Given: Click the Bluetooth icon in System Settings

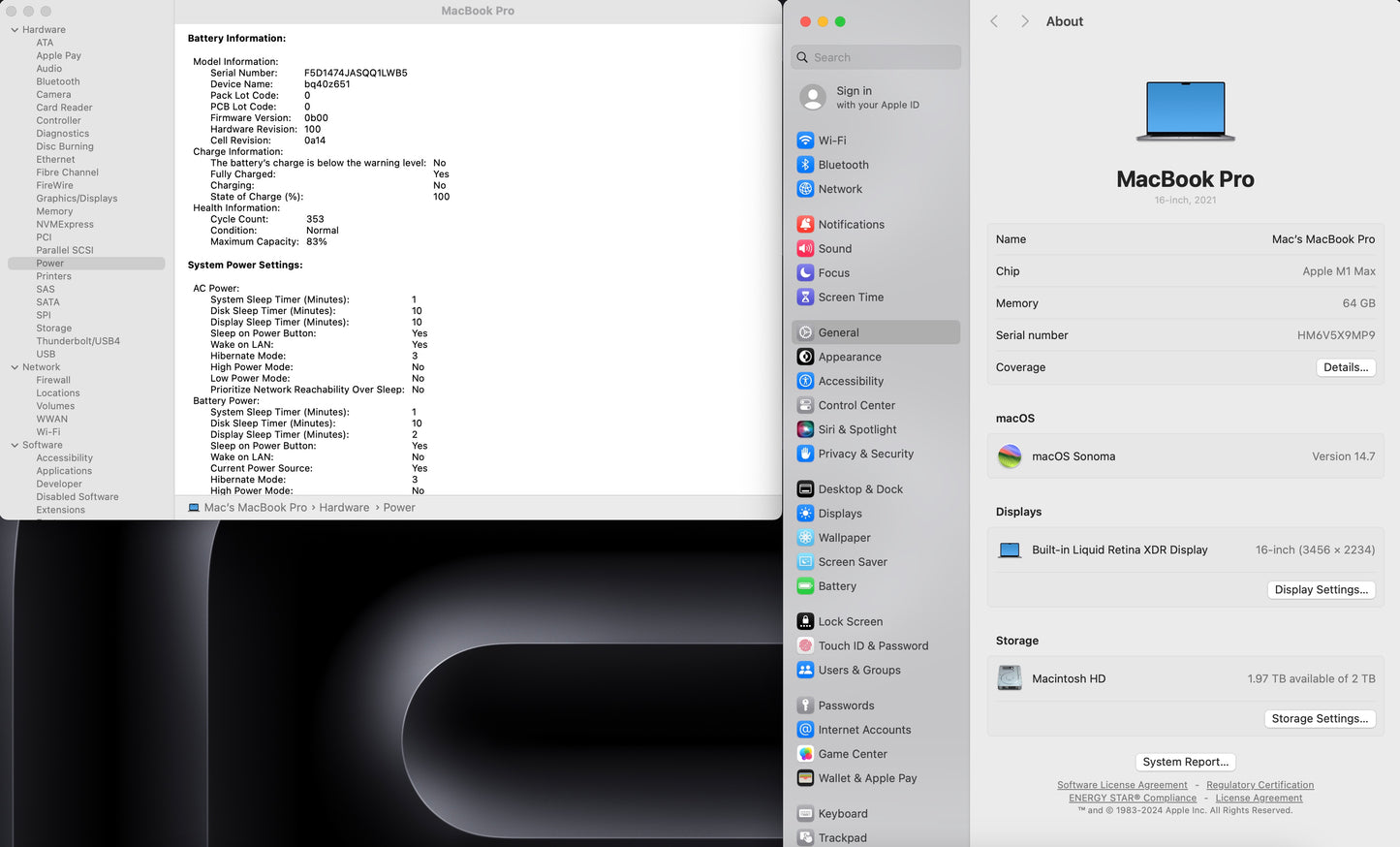Looking at the screenshot, I should [805, 165].
